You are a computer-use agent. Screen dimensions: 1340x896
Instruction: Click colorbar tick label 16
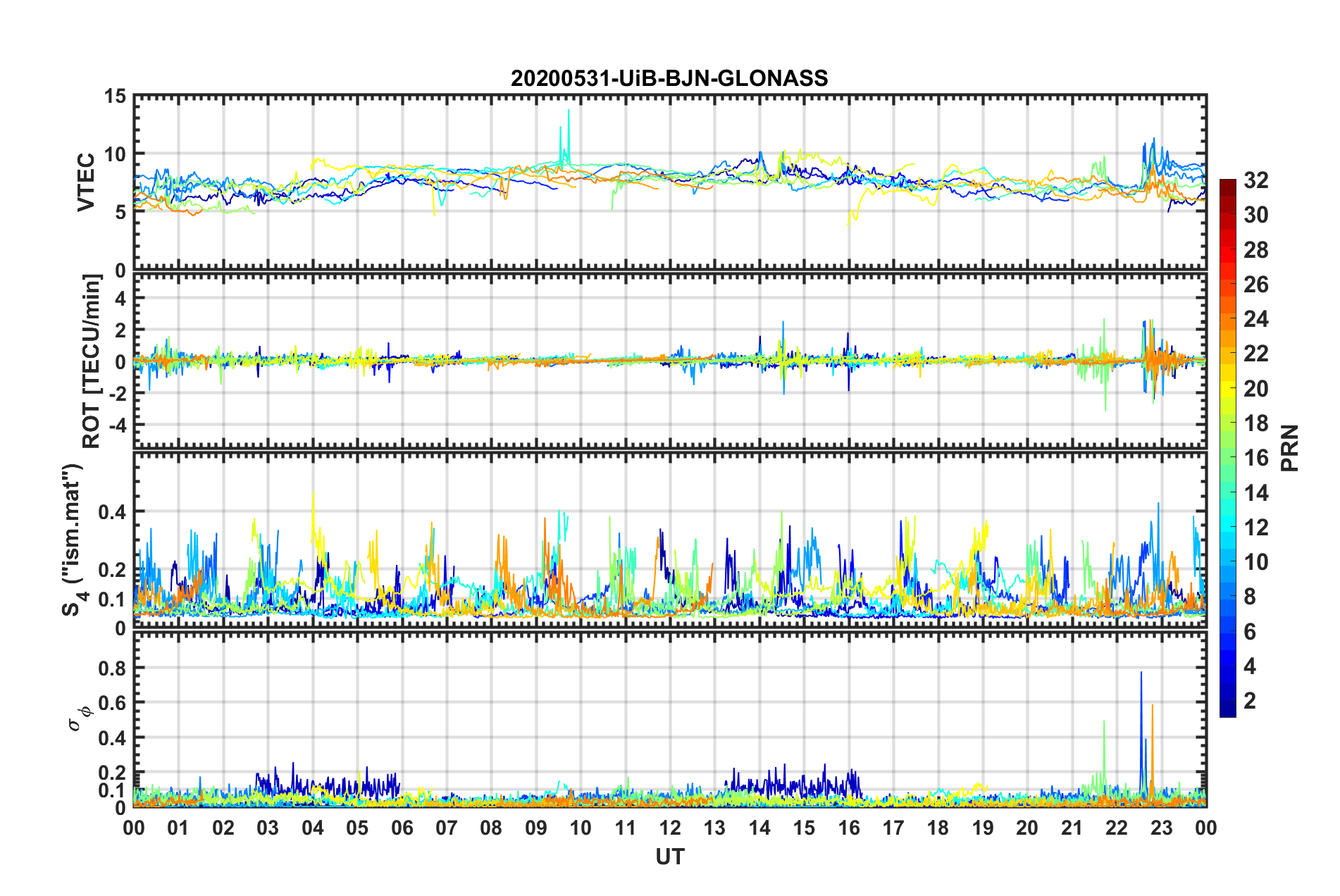(1256, 458)
